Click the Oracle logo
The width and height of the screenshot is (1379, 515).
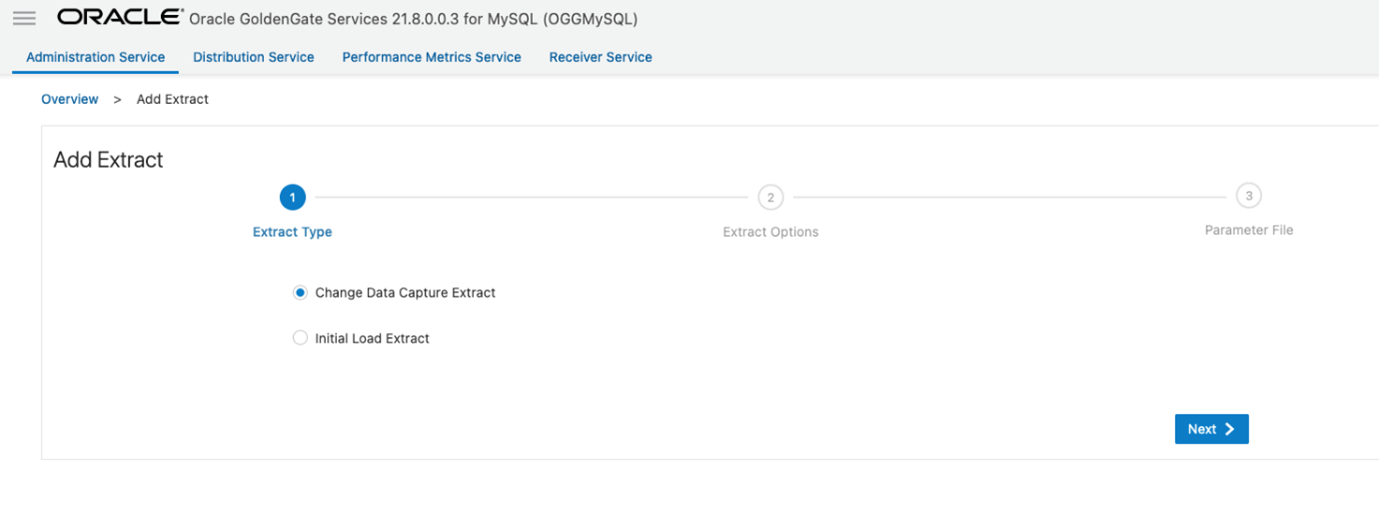[120, 18]
